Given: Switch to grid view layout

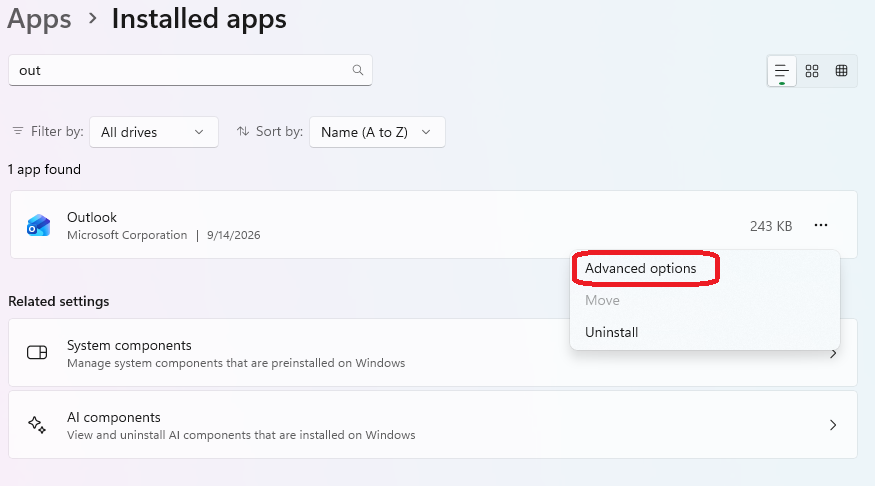Looking at the screenshot, I should pyautogui.click(x=812, y=71).
